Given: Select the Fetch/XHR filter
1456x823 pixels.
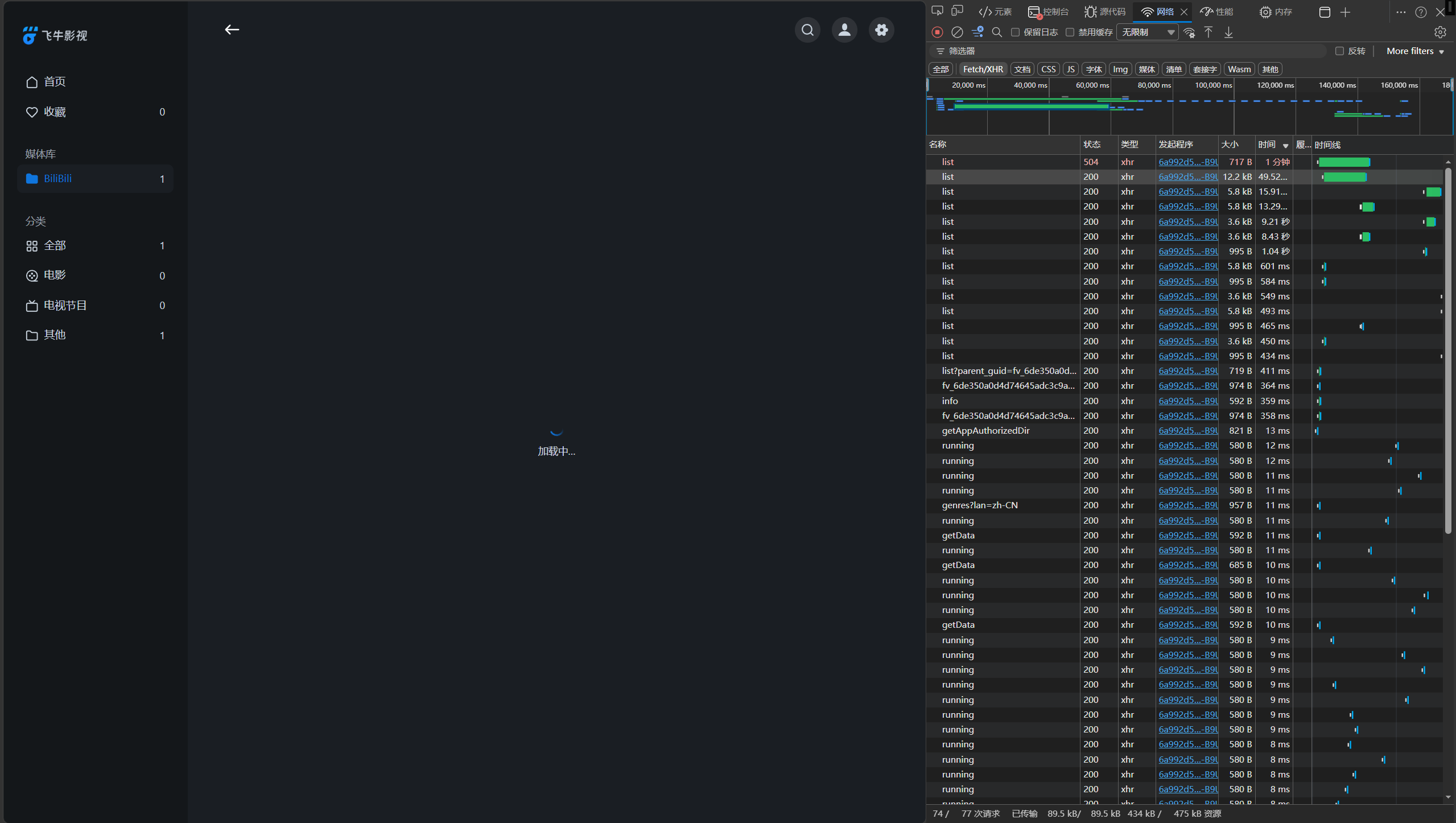Looking at the screenshot, I should [983, 69].
